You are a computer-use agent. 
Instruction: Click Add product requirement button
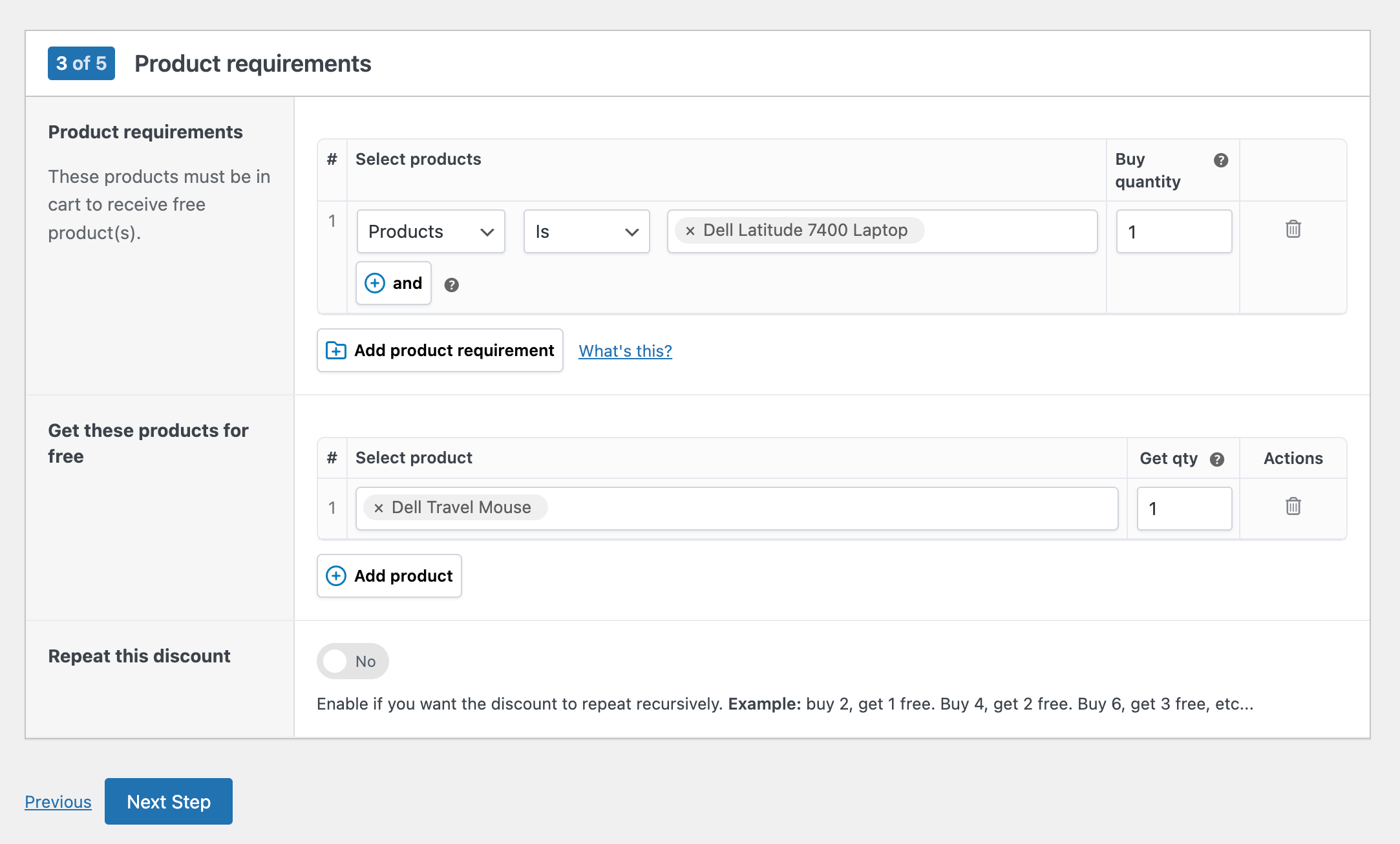(440, 350)
